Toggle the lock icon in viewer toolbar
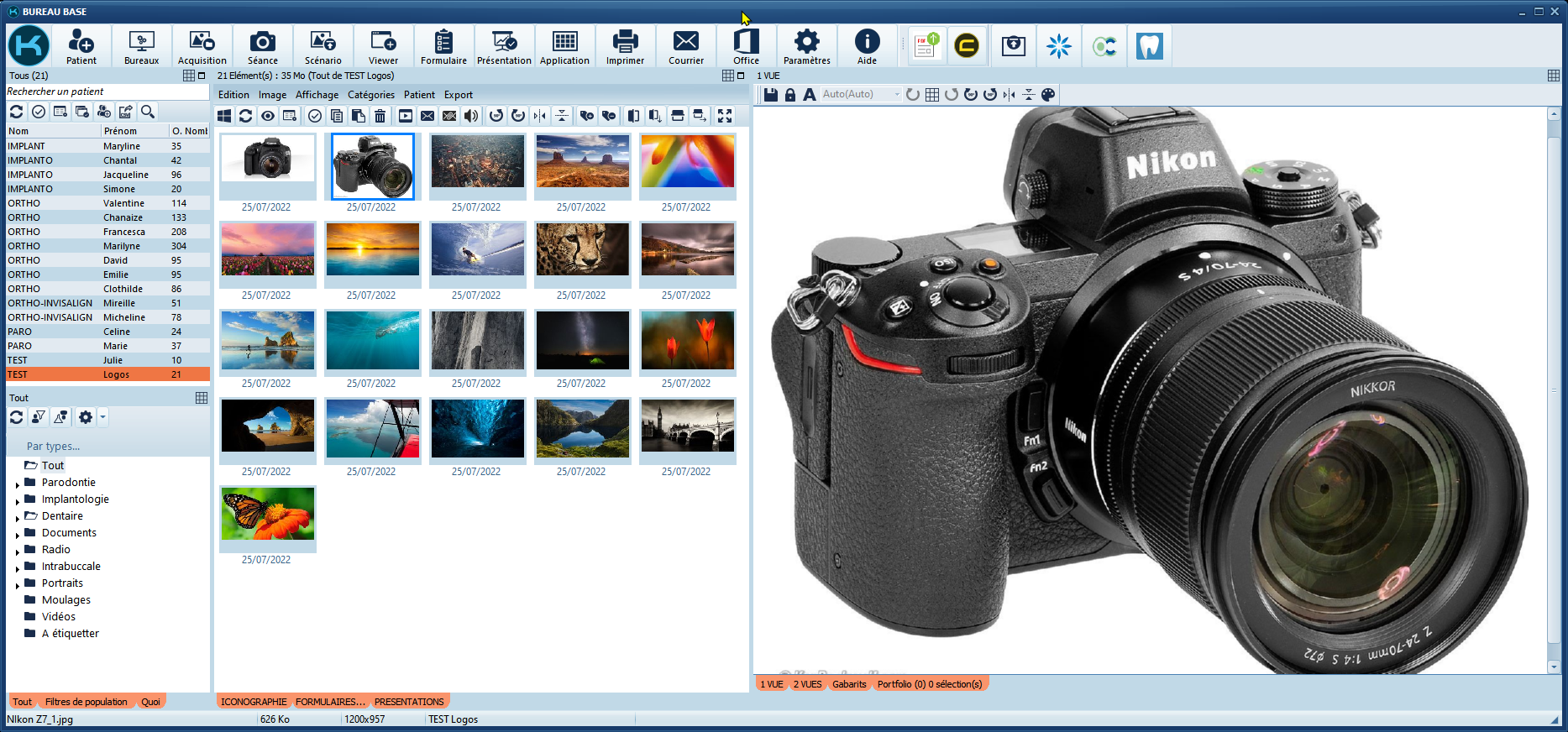This screenshot has width=1568, height=732. coord(789,95)
